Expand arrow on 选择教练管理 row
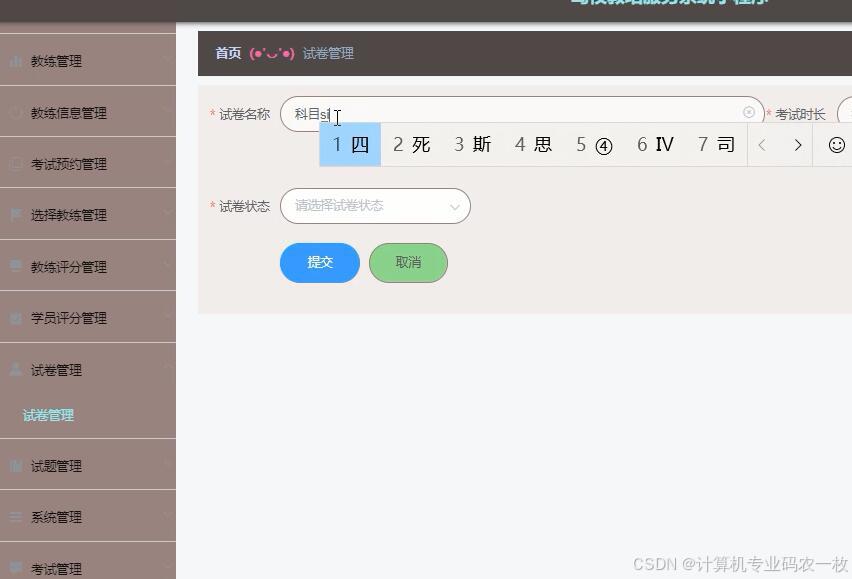This screenshot has width=852, height=579. pos(166,212)
